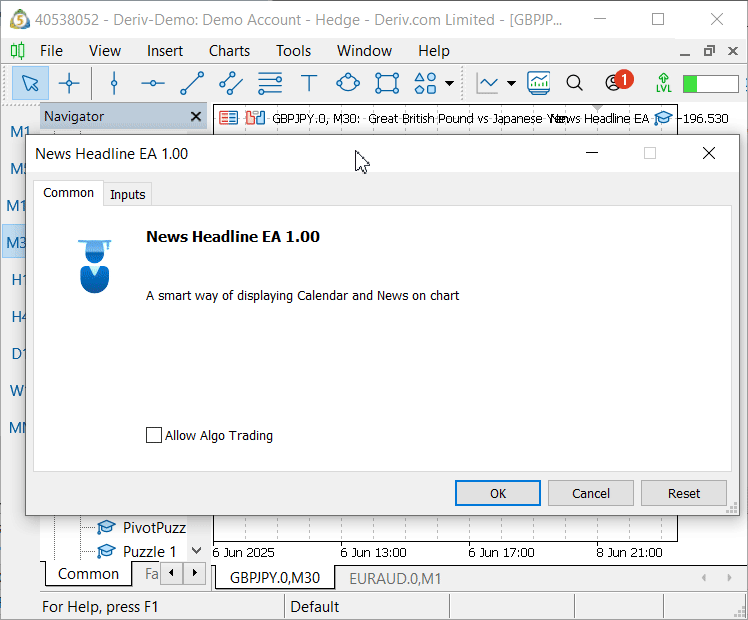Move Navigator tabs right arrow
Screen dimensions: 748x620
click(194, 573)
